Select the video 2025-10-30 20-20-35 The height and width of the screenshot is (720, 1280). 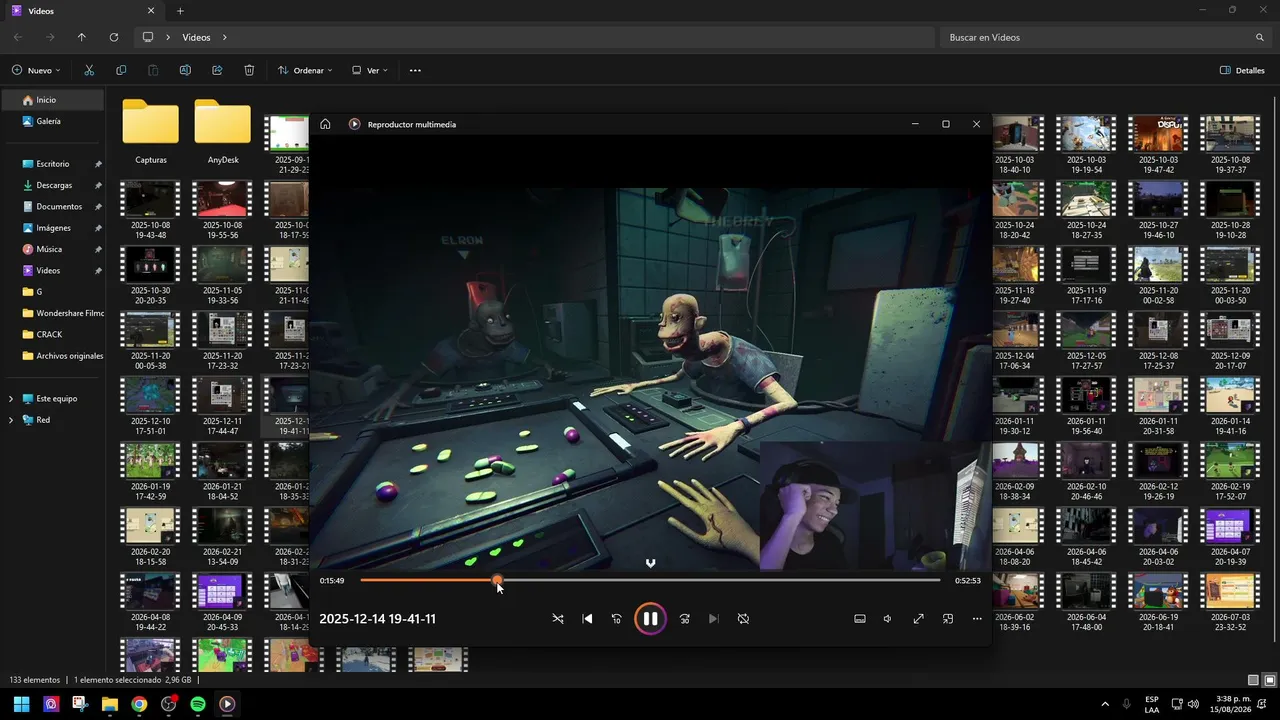coord(151,275)
